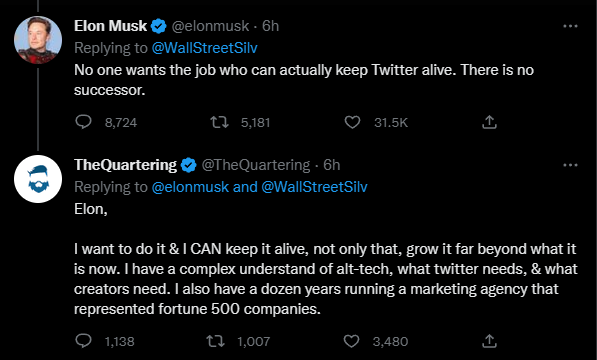Open TheQuartering display name
This screenshot has height=360, width=597.
coord(125,165)
